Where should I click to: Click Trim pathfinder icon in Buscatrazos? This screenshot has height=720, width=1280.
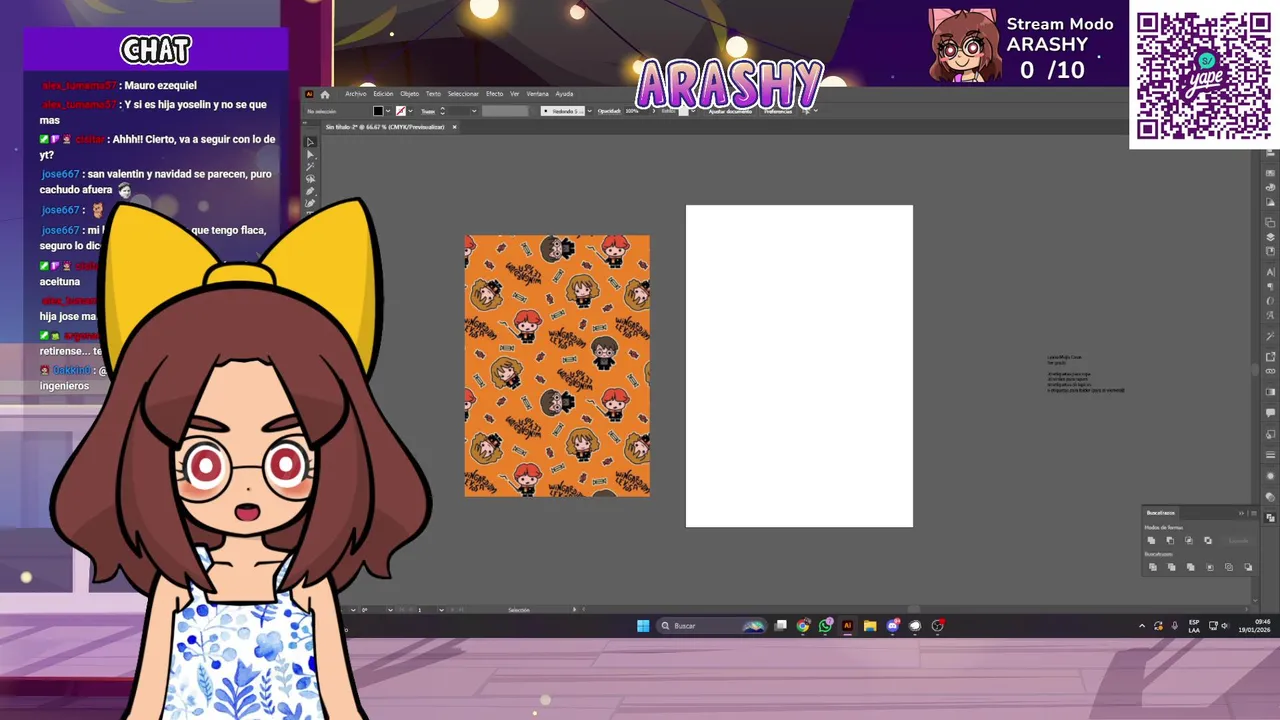click(x=1172, y=567)
